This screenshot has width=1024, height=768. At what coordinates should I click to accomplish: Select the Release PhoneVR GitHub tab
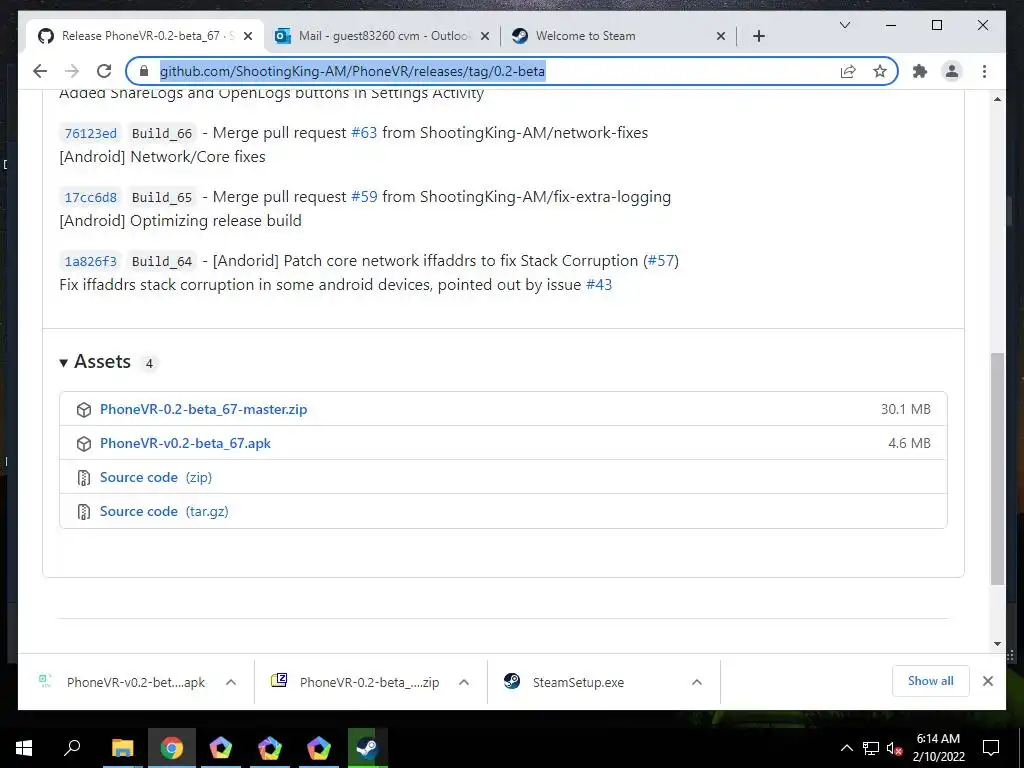[145, 36]
